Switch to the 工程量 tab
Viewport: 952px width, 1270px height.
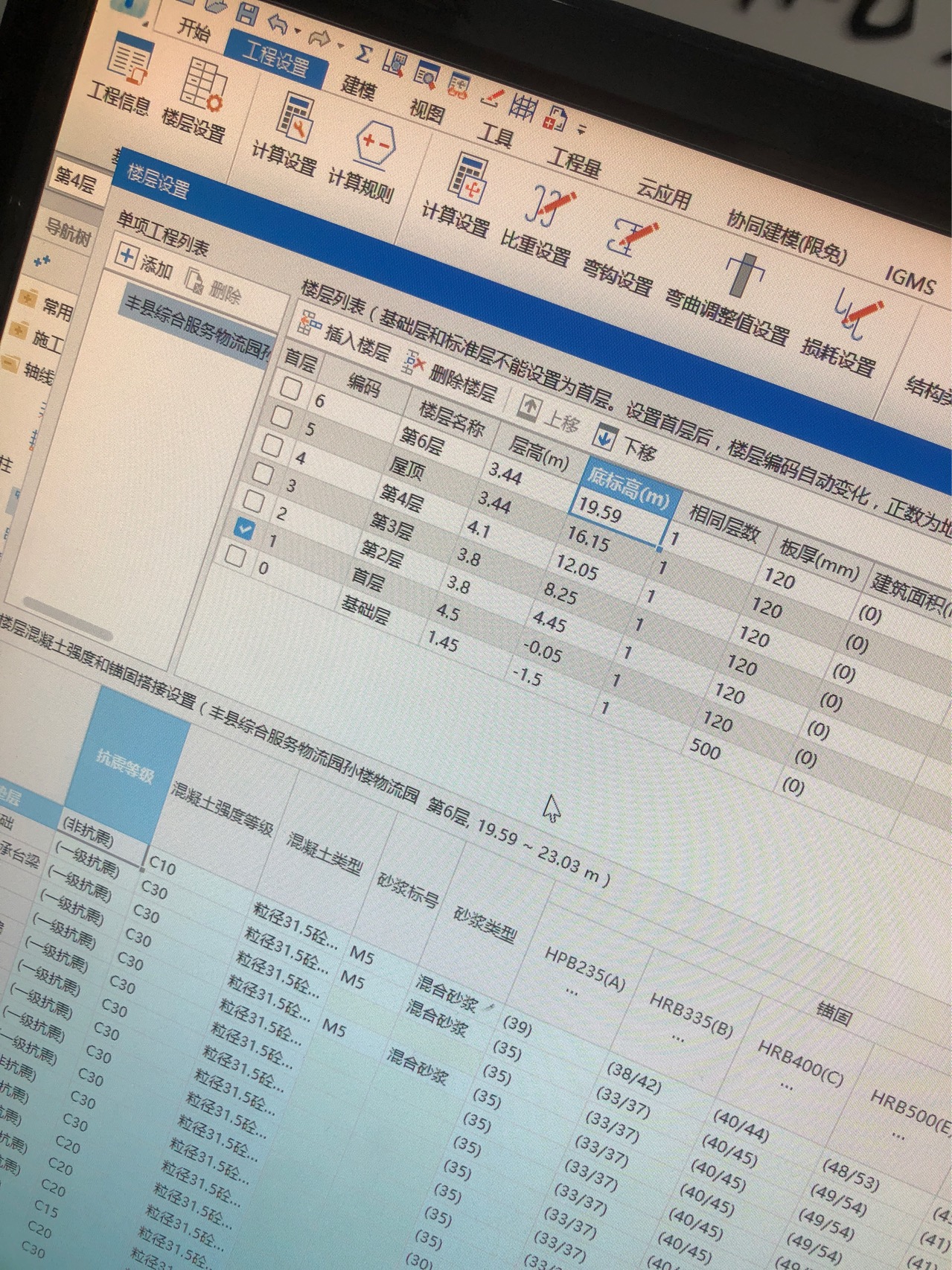(x=574, y=162)
